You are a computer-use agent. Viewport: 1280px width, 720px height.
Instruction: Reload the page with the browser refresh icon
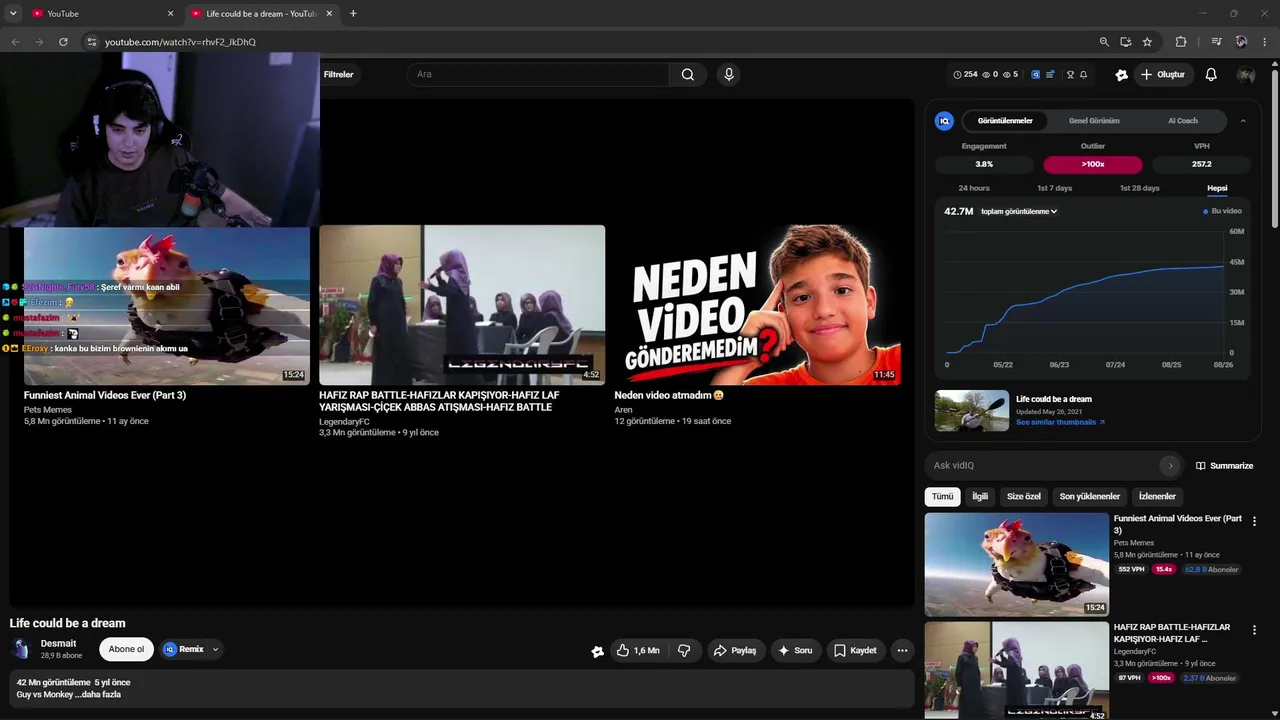(63, 42)
